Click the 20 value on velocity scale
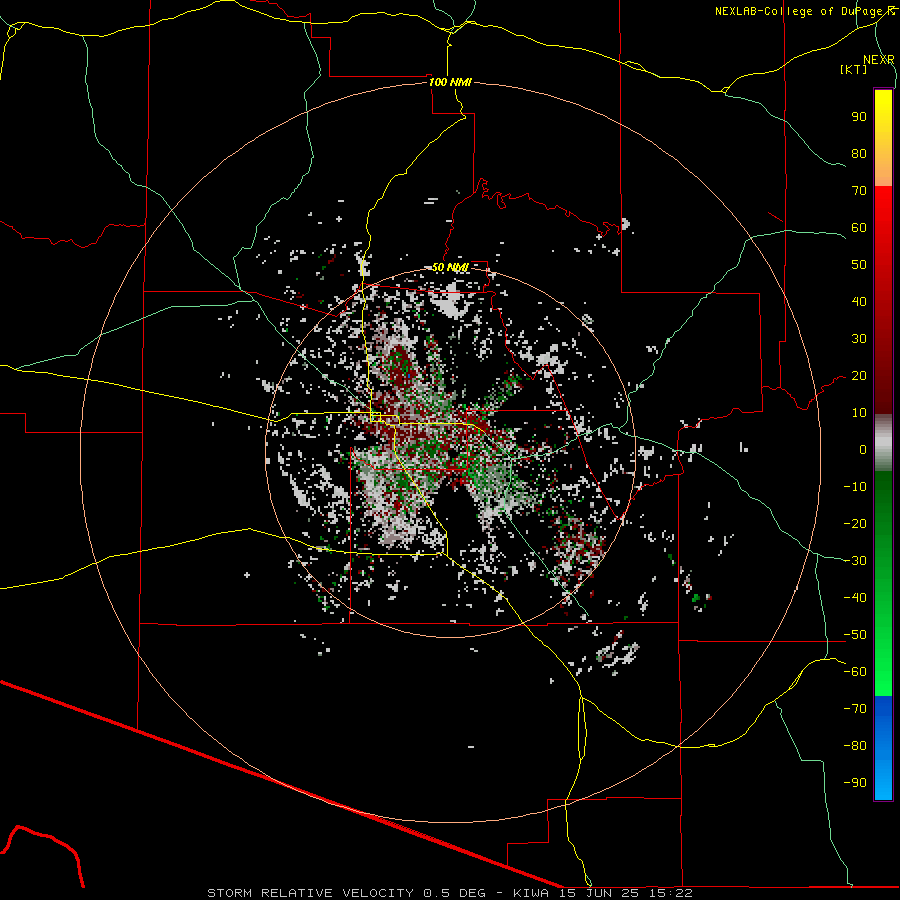Image resolution: width=900 pixels, height=900 pixels. [859, 375]
